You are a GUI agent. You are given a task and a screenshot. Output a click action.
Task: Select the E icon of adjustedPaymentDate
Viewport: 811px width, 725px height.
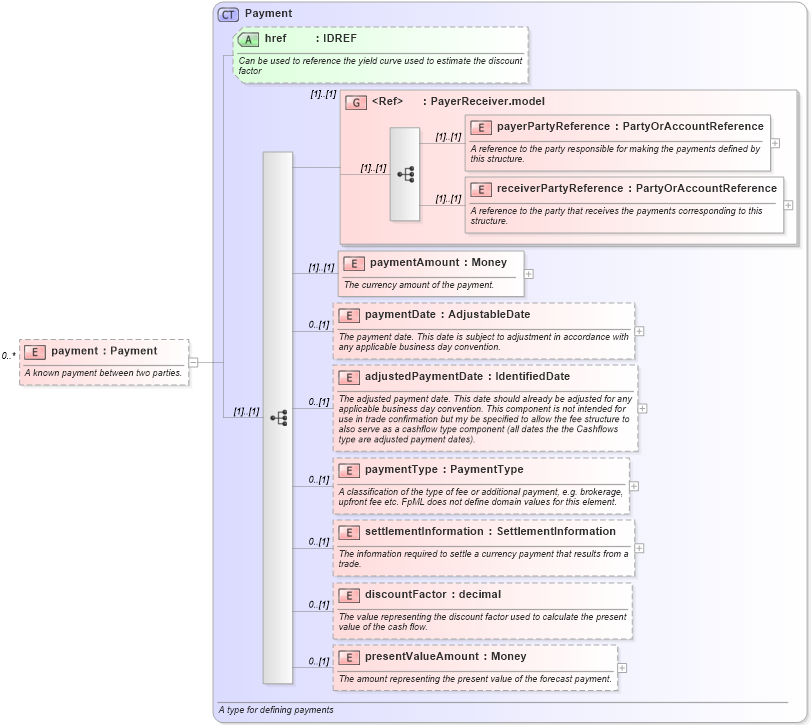tap(348, 377)
